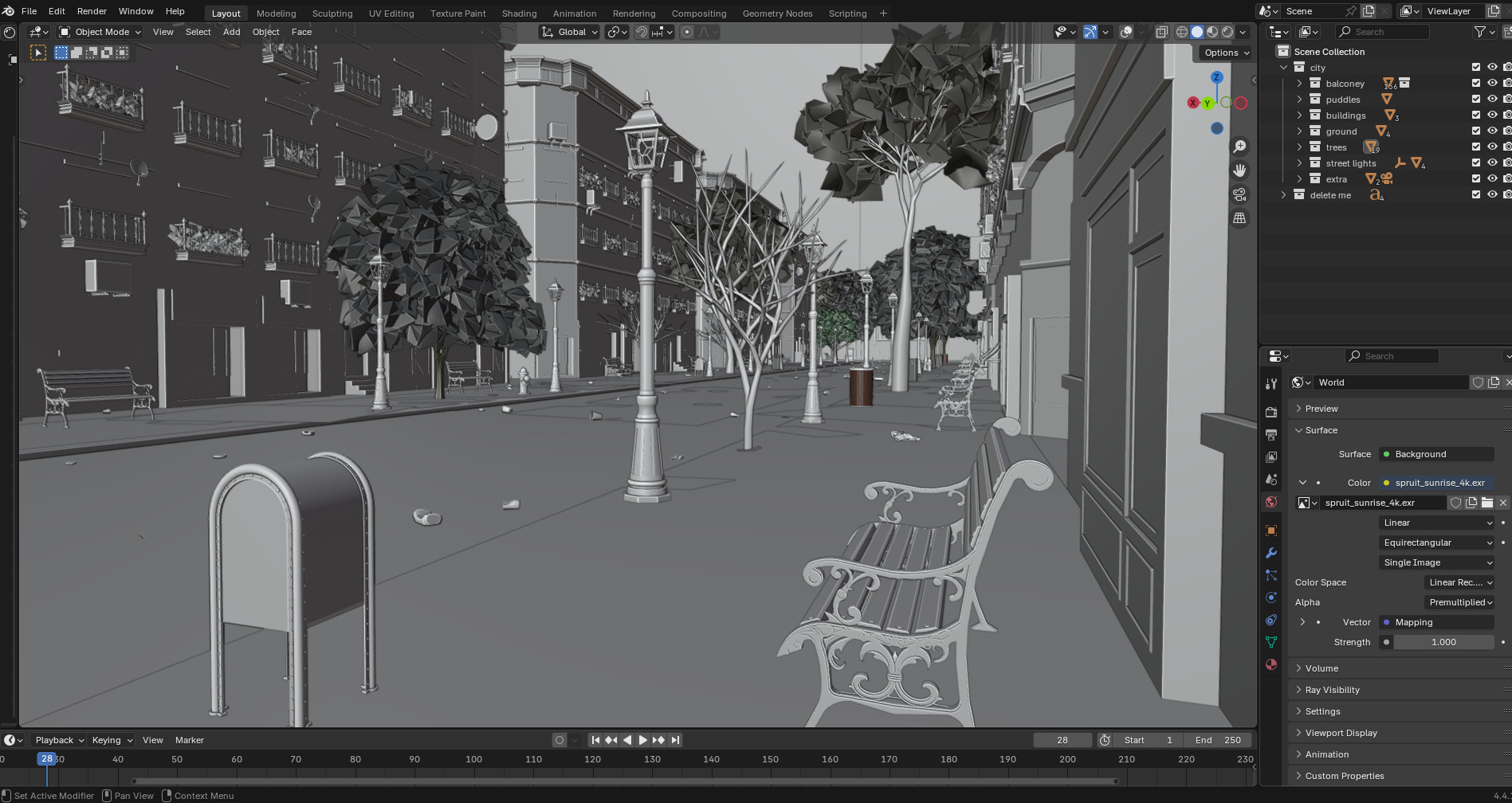The width and height of the screenshot is (1512, 803).
Task: Open the Scene properties tab
Action: click(x=1271, y=480)
